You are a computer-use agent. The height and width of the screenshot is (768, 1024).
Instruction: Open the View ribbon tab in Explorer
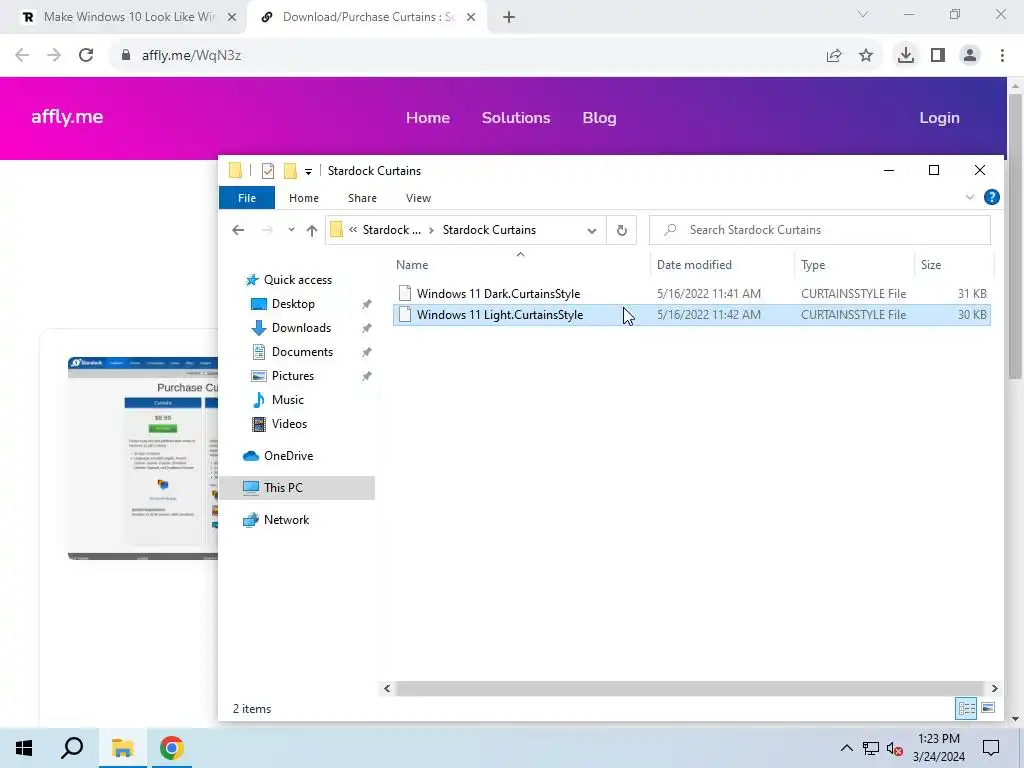click(x=418, y=198)
